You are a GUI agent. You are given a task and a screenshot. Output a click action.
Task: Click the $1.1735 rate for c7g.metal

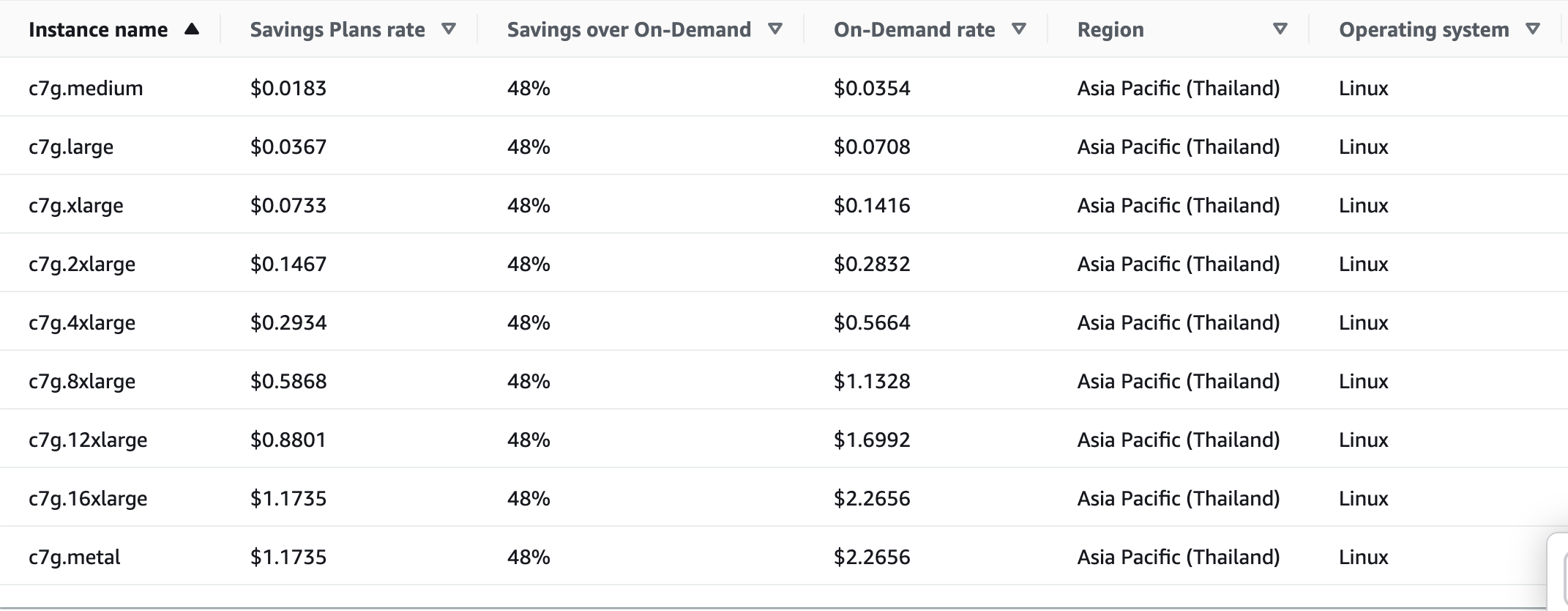point(288,557)
